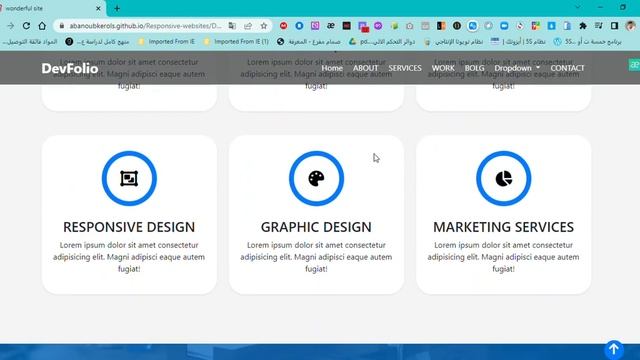Screen dimensions: 640x360
Task: Click the profile avatar
Action: coord(630,26)
